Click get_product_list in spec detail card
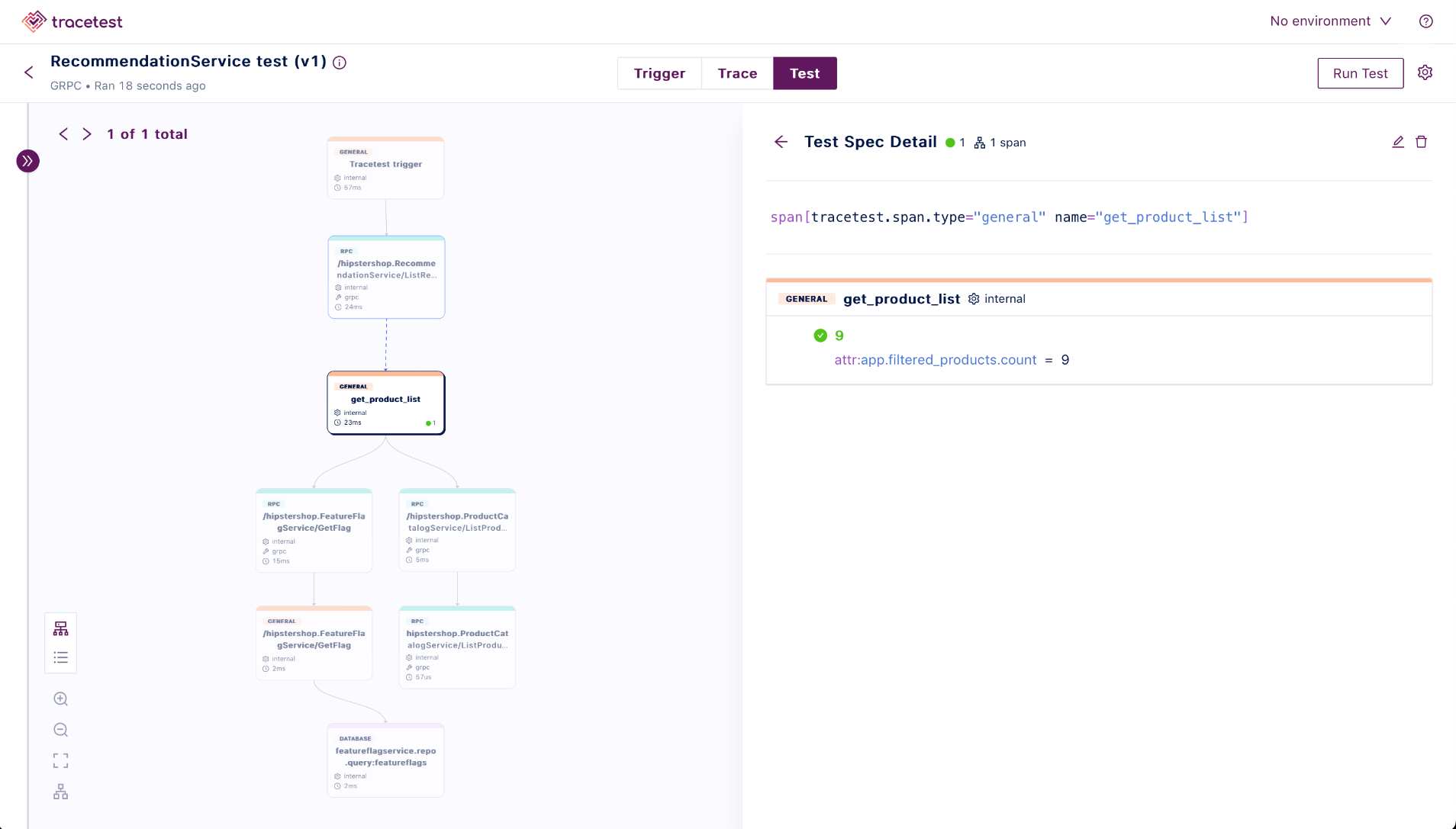The height and width of the screenshot is (829, 1456). click(x=901, y=299)
